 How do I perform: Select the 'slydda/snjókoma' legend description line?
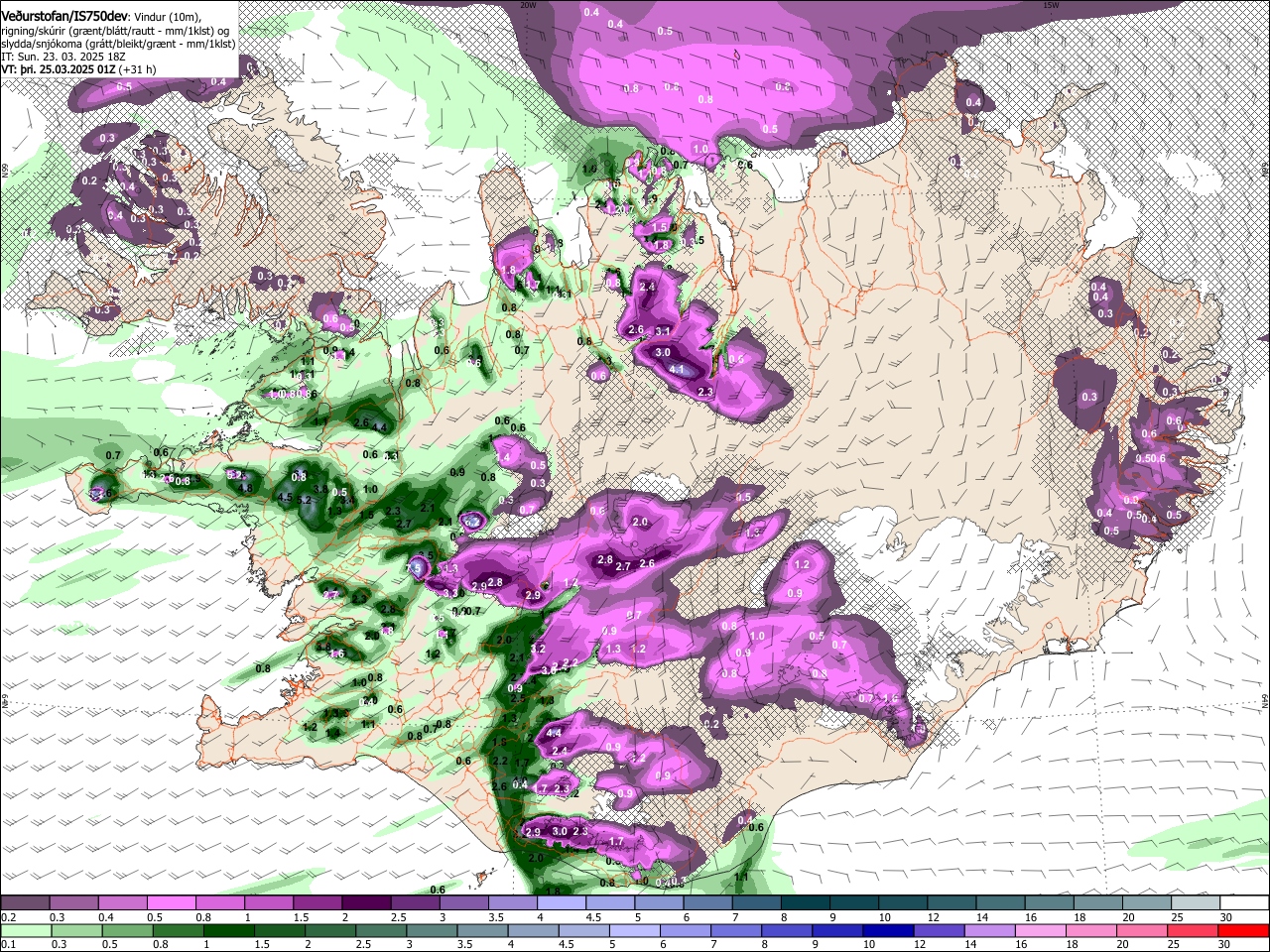pos(118,45)
